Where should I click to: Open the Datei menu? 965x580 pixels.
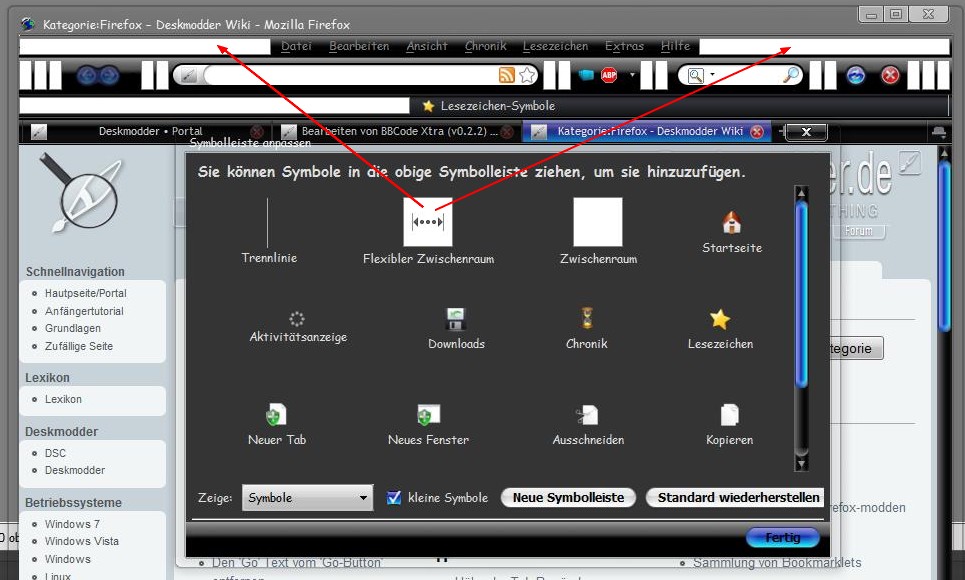pyautogui.click(x=296, y=46)
